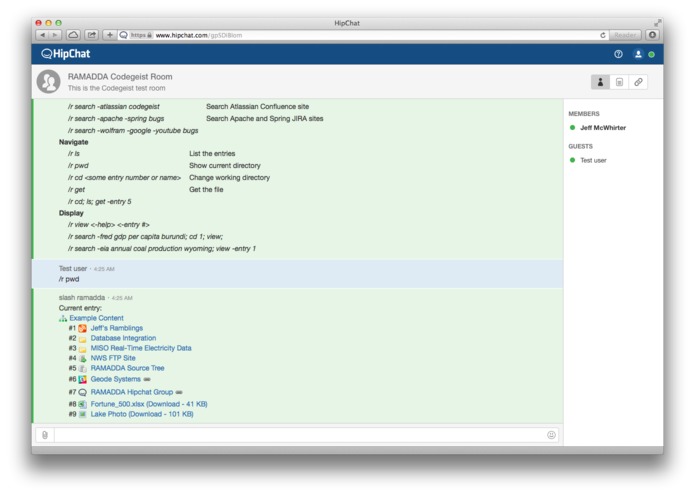Download Lake Photo link

142,414
